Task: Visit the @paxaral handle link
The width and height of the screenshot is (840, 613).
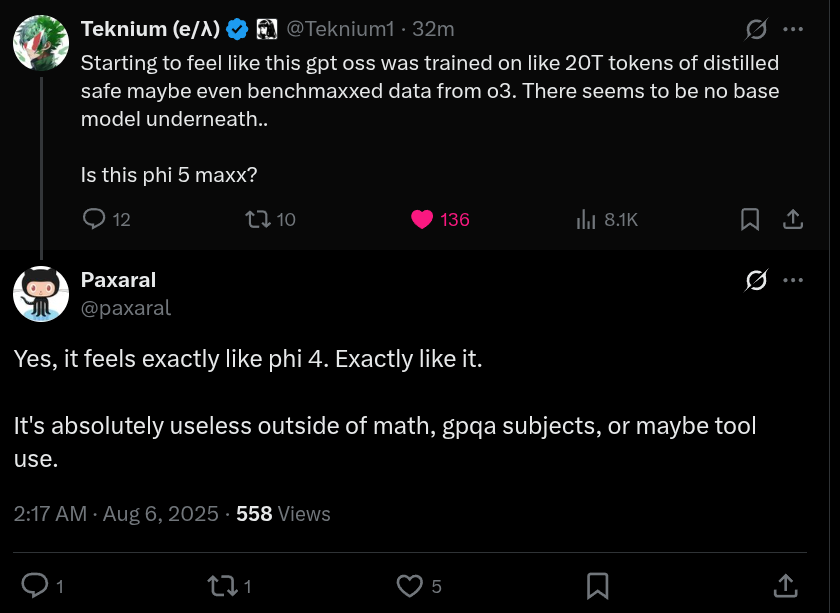Action: (x=126, y=308)
